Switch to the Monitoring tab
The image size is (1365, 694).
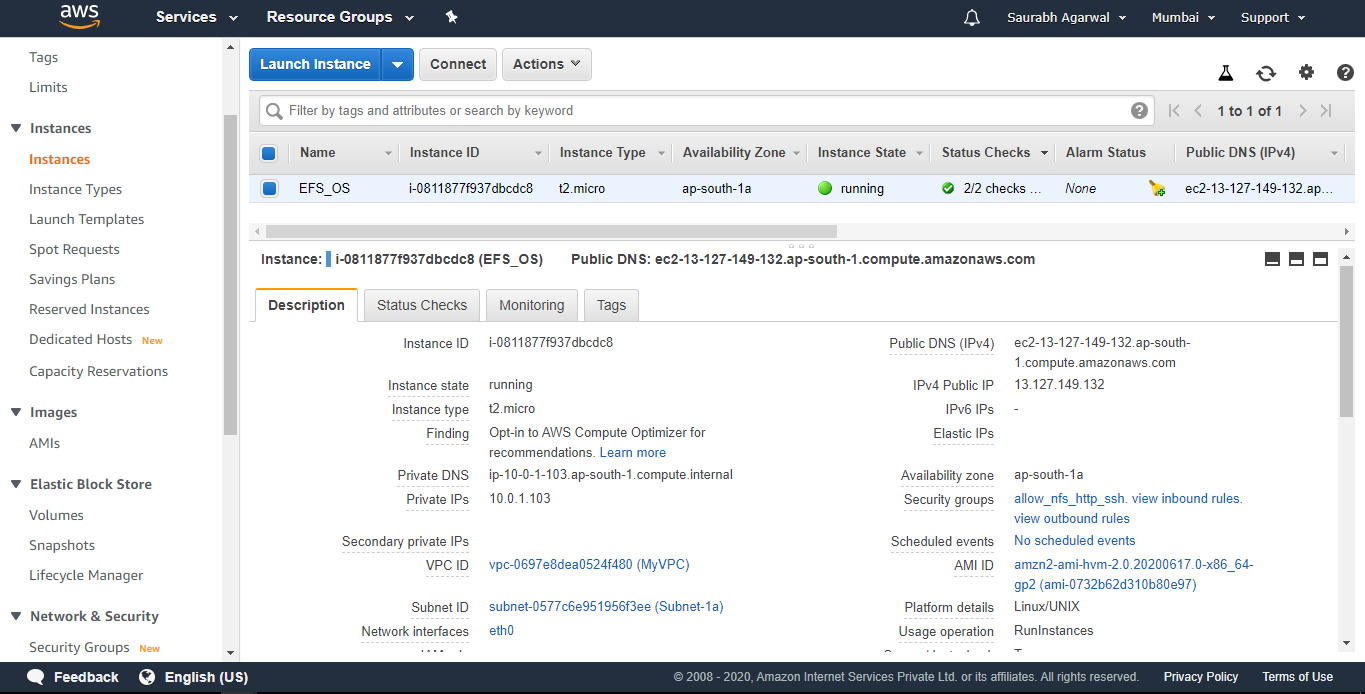pos(531,305)
